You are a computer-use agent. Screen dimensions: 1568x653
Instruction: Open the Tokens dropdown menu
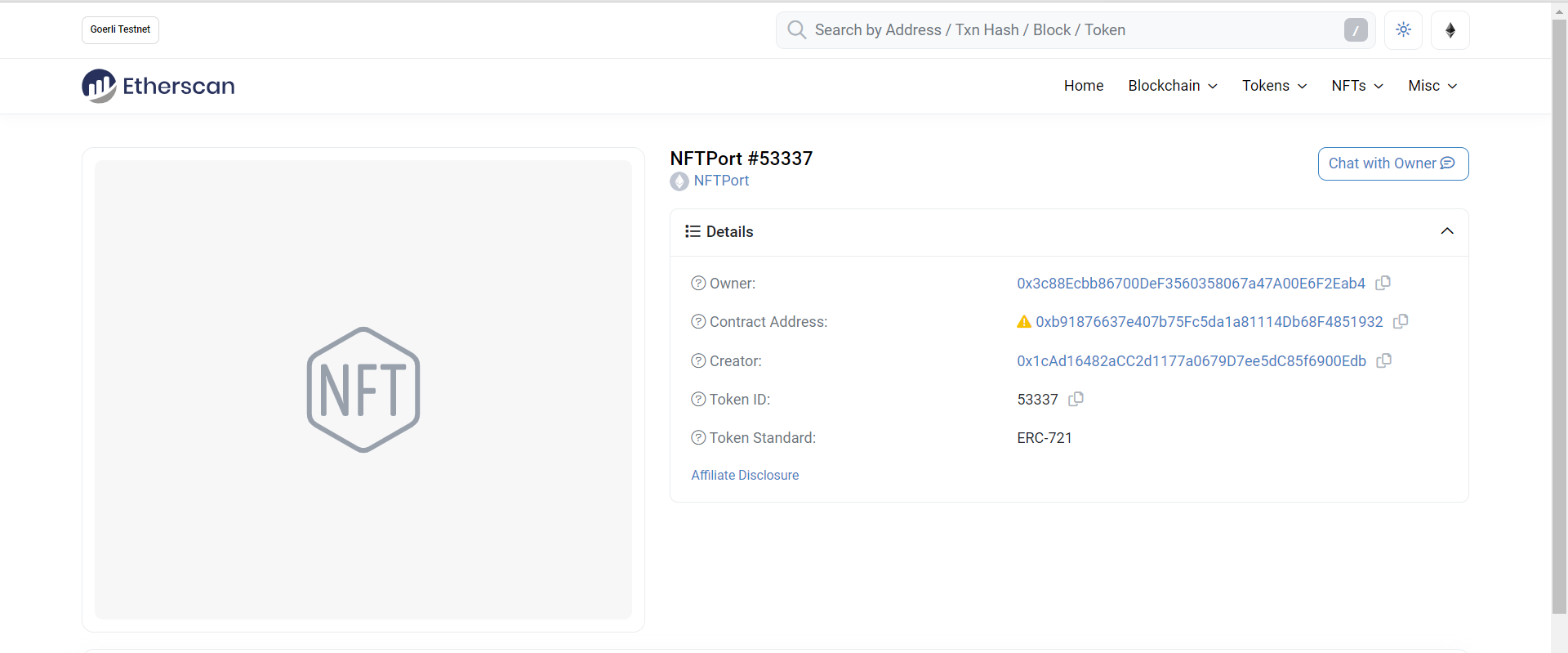coord(1274,86)
